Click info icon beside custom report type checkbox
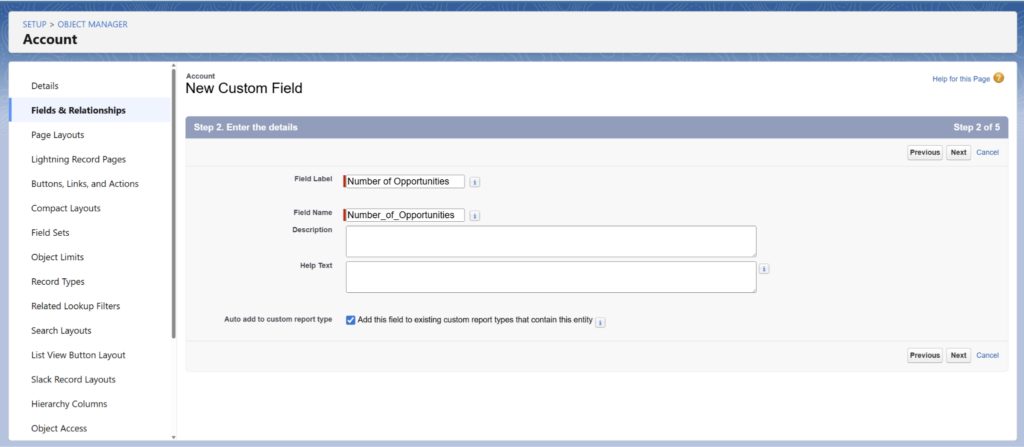Image resolution: width=1024 pixels, height=447 pixels. point(603,321)
